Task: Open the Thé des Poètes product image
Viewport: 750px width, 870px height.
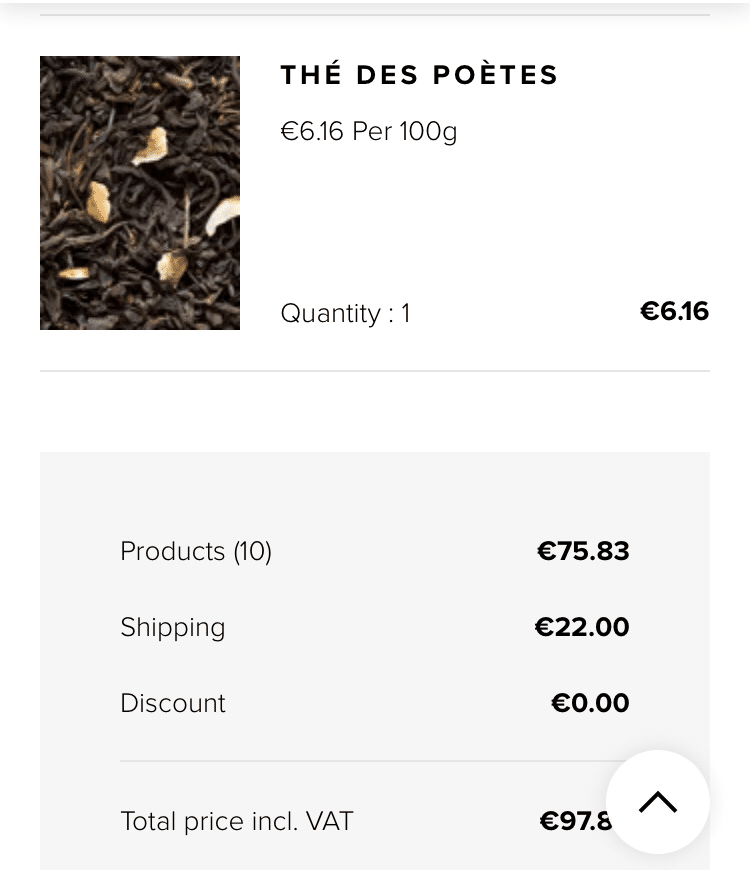Action: pyautogui.click(x=140, y=193)
